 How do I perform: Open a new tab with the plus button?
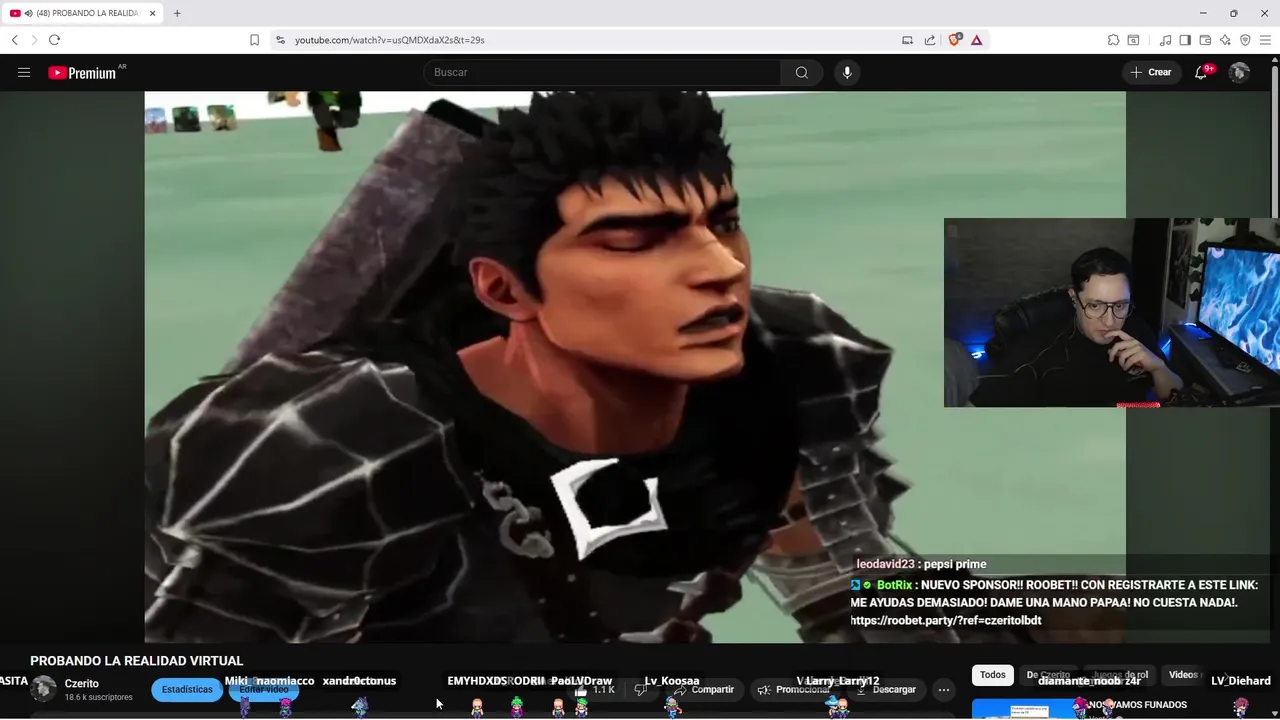[x=177, y=13]
